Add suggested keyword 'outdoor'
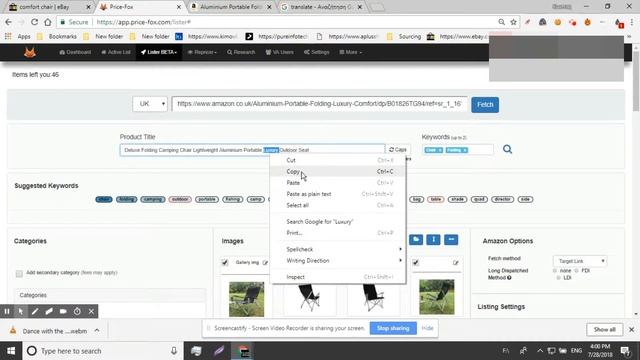Screen dimensions: 640x360 tap(180, 199)
